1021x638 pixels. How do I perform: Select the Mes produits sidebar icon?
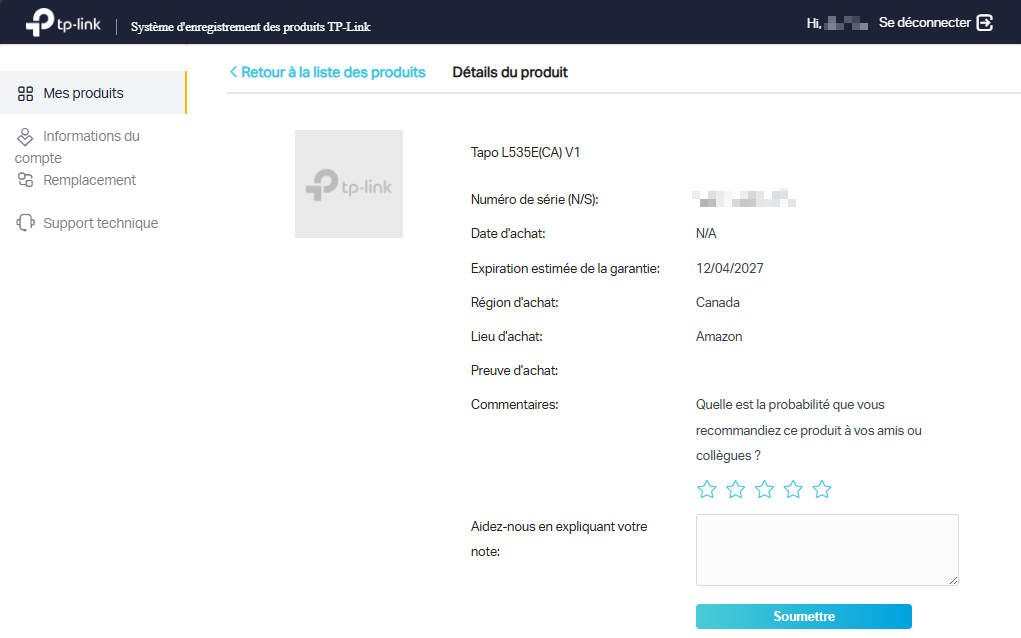24,92
